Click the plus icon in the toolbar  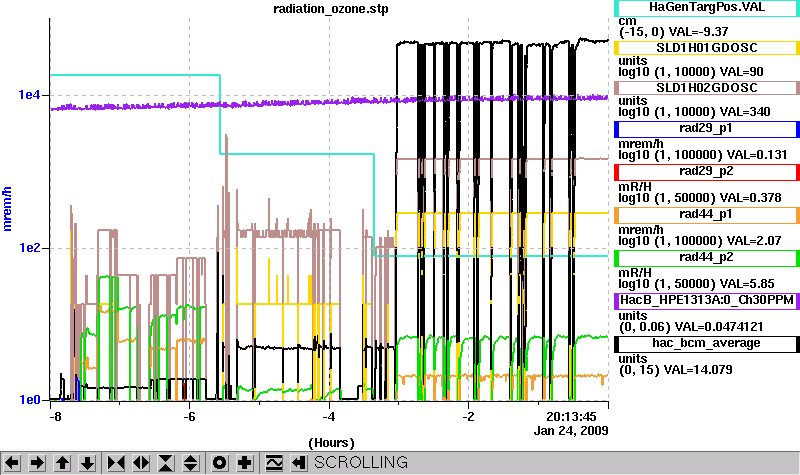pos(245,463)
